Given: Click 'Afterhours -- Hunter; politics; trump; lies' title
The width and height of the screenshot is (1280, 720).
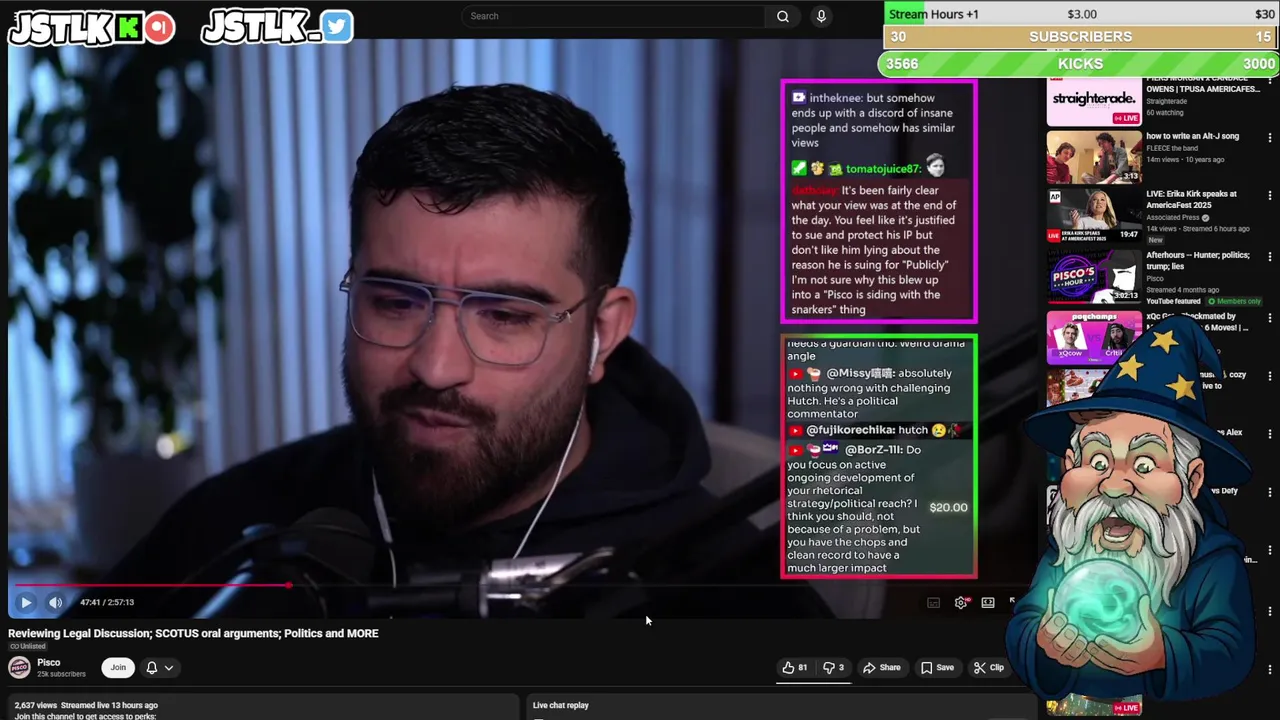Looking at the screenshot, I should pos(1197,260).
